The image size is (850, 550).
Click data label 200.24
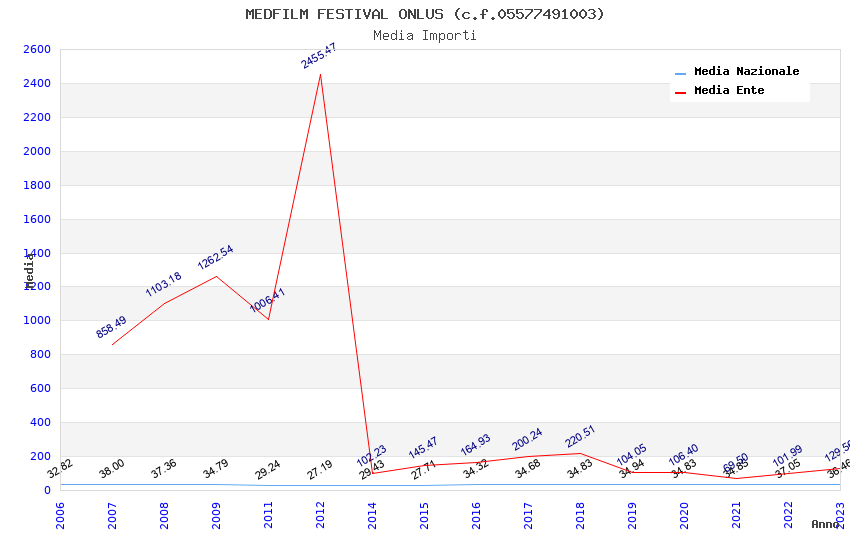[527, 439]
